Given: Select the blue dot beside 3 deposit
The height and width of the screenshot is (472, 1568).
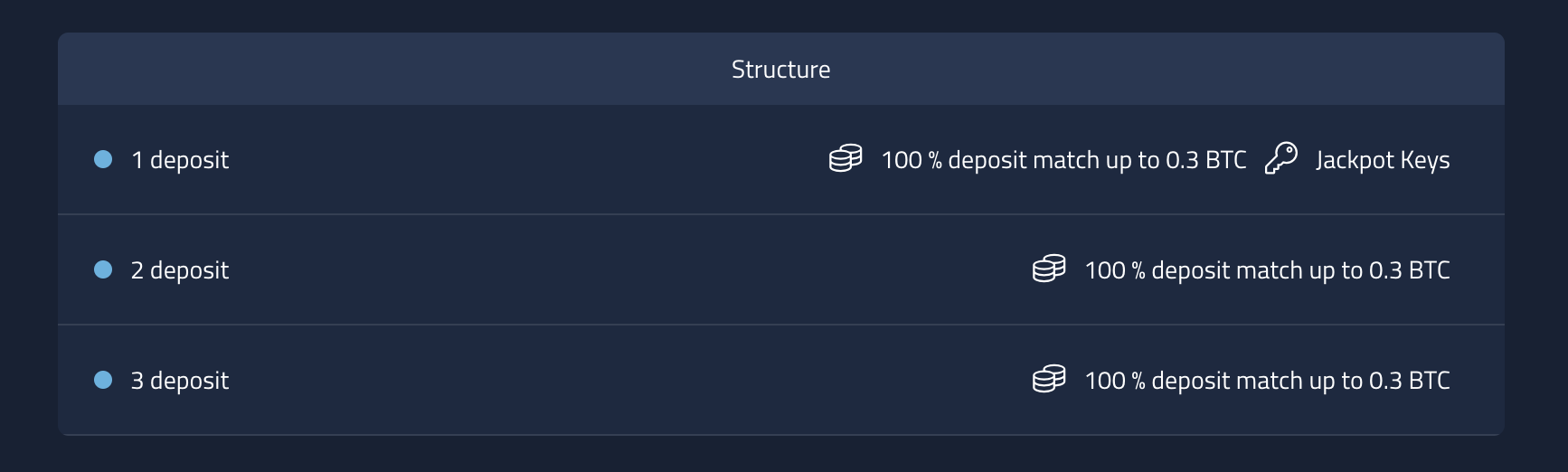Looking at the screenshot, I should point(103,380).
